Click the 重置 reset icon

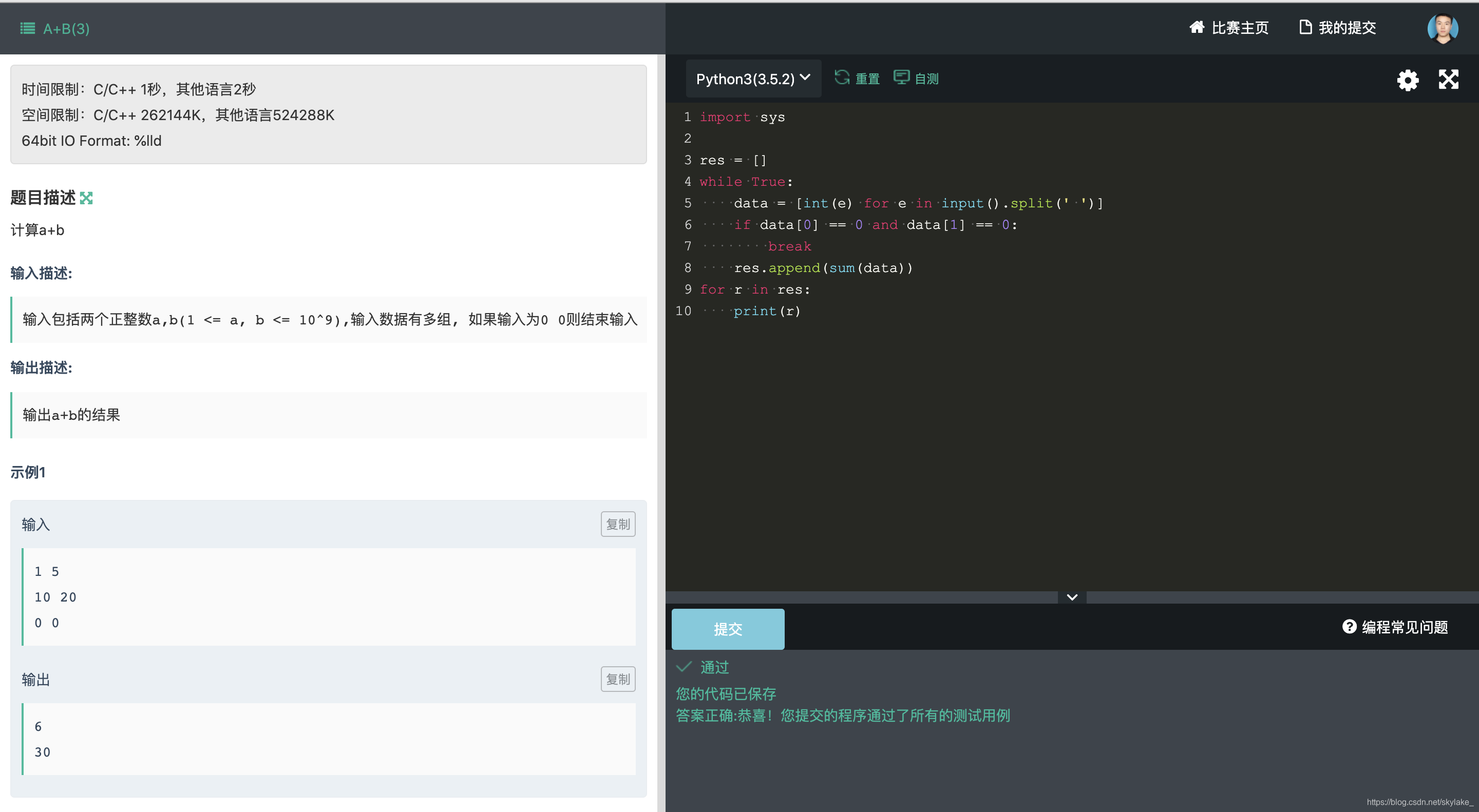click(x=842, y=78)
